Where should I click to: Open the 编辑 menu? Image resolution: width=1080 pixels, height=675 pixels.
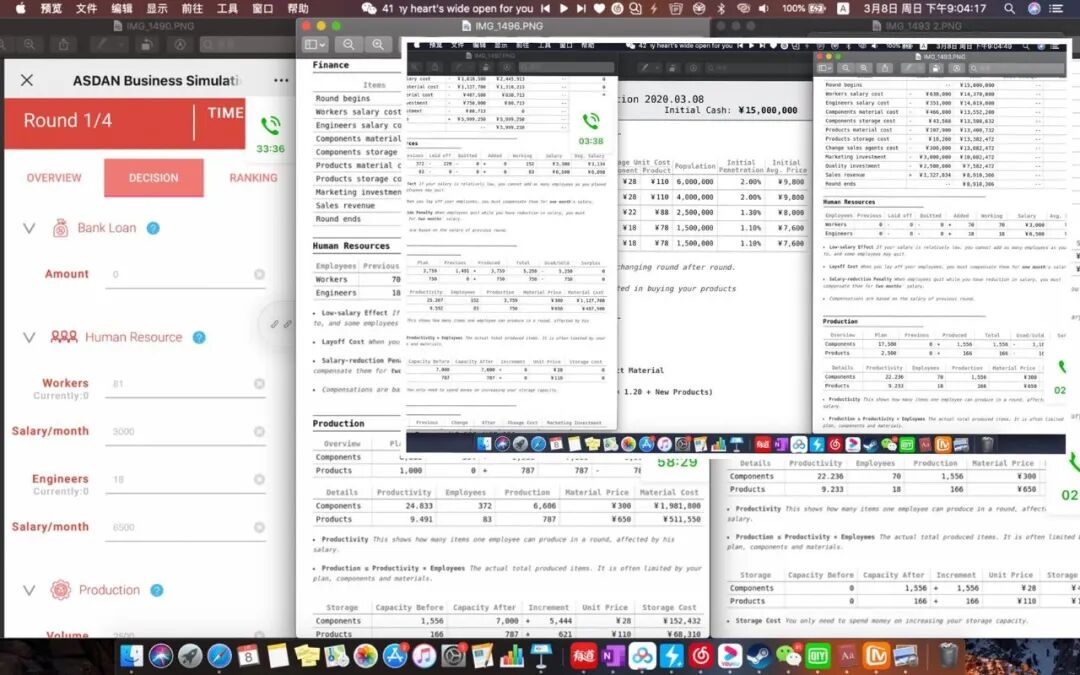pos(122,8)
